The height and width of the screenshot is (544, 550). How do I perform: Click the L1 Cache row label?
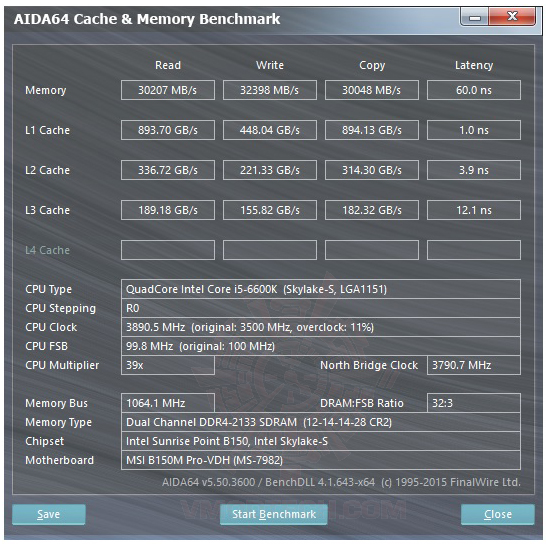click(47, 130)
